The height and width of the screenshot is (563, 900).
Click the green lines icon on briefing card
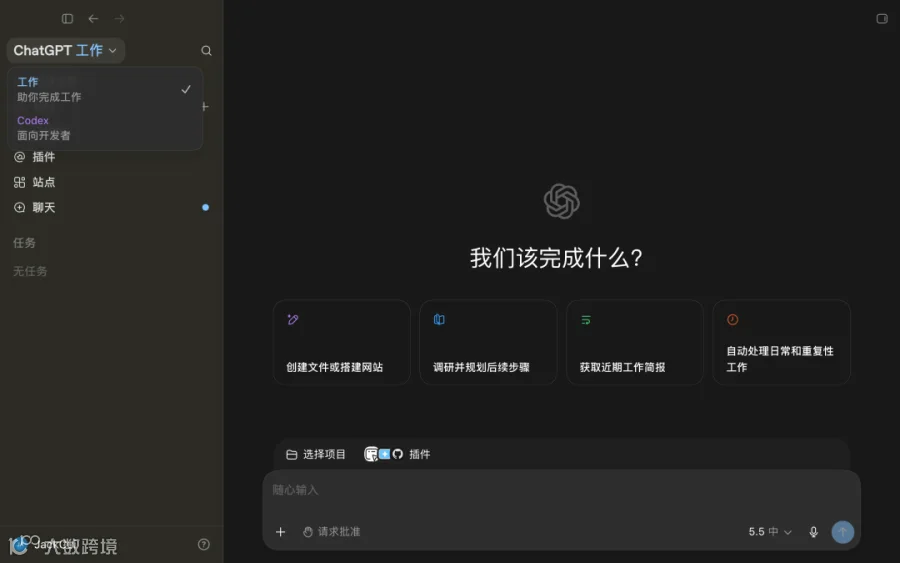coord(586,320)
